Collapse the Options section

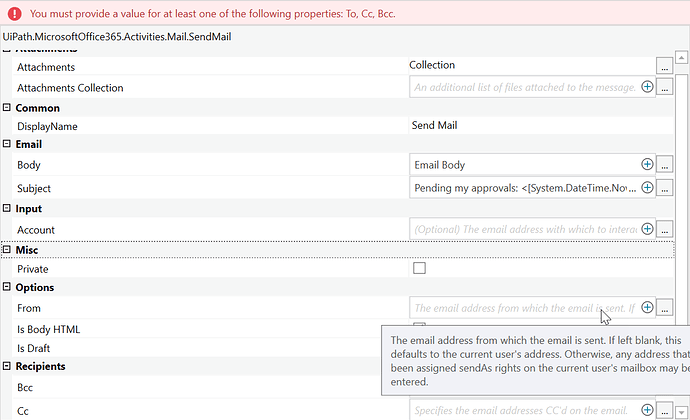point(8,288)
